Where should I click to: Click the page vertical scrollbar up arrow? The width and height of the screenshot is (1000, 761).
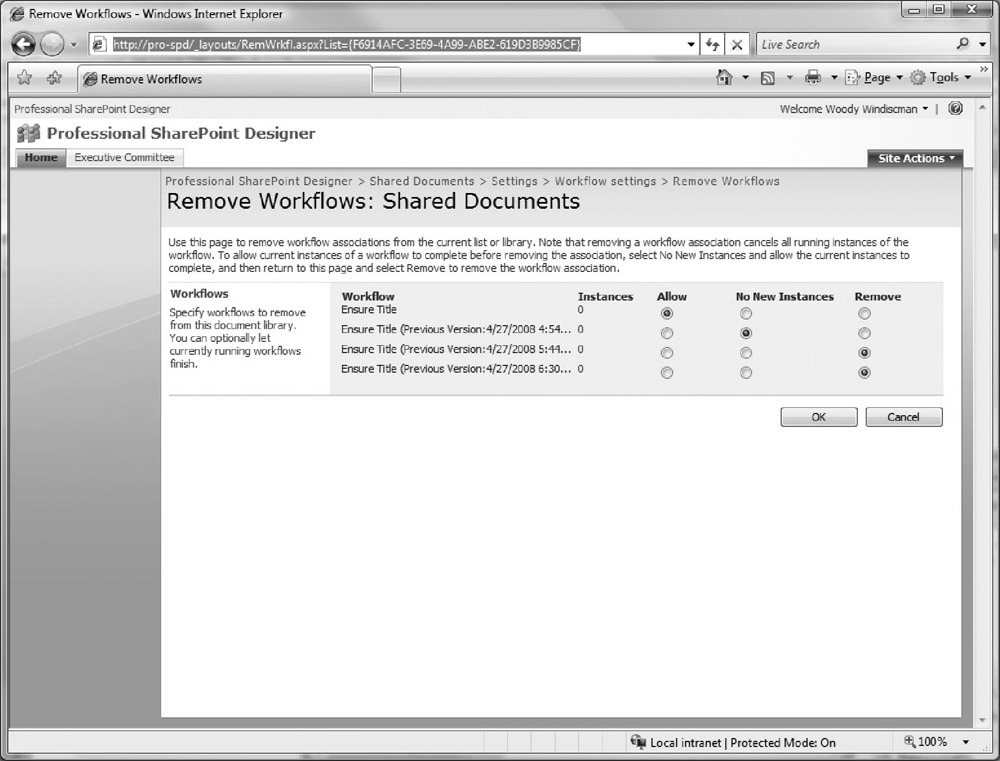(x=982, y=106)
